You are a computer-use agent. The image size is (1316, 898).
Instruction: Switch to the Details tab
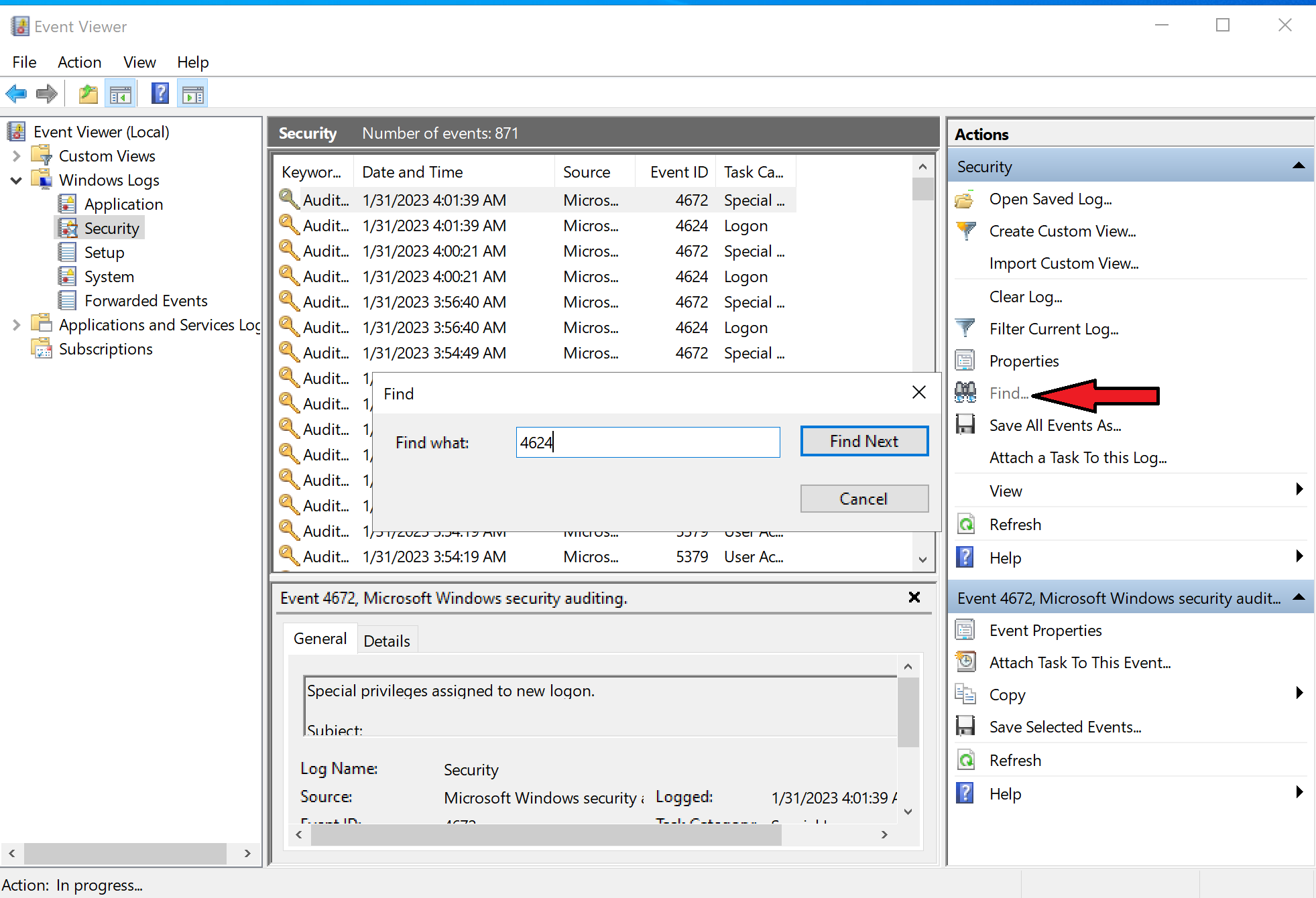[x=386, y=641]
